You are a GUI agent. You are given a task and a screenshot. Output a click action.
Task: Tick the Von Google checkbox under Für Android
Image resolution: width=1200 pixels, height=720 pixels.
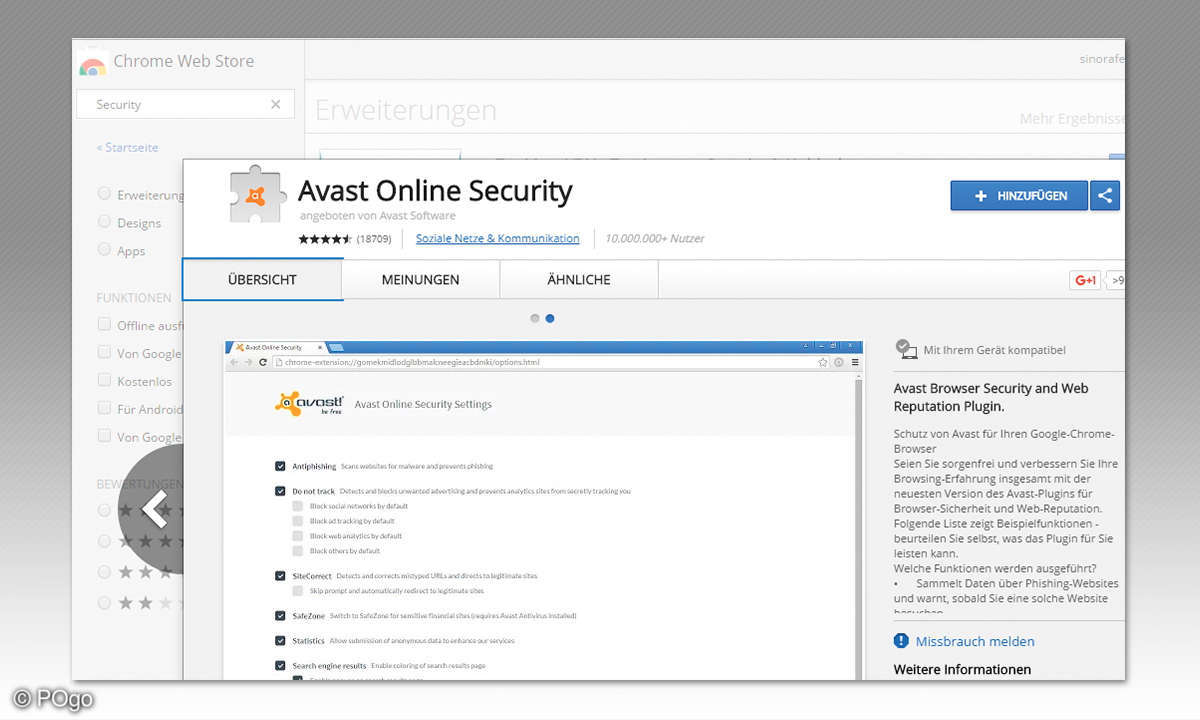click(104, 436)
